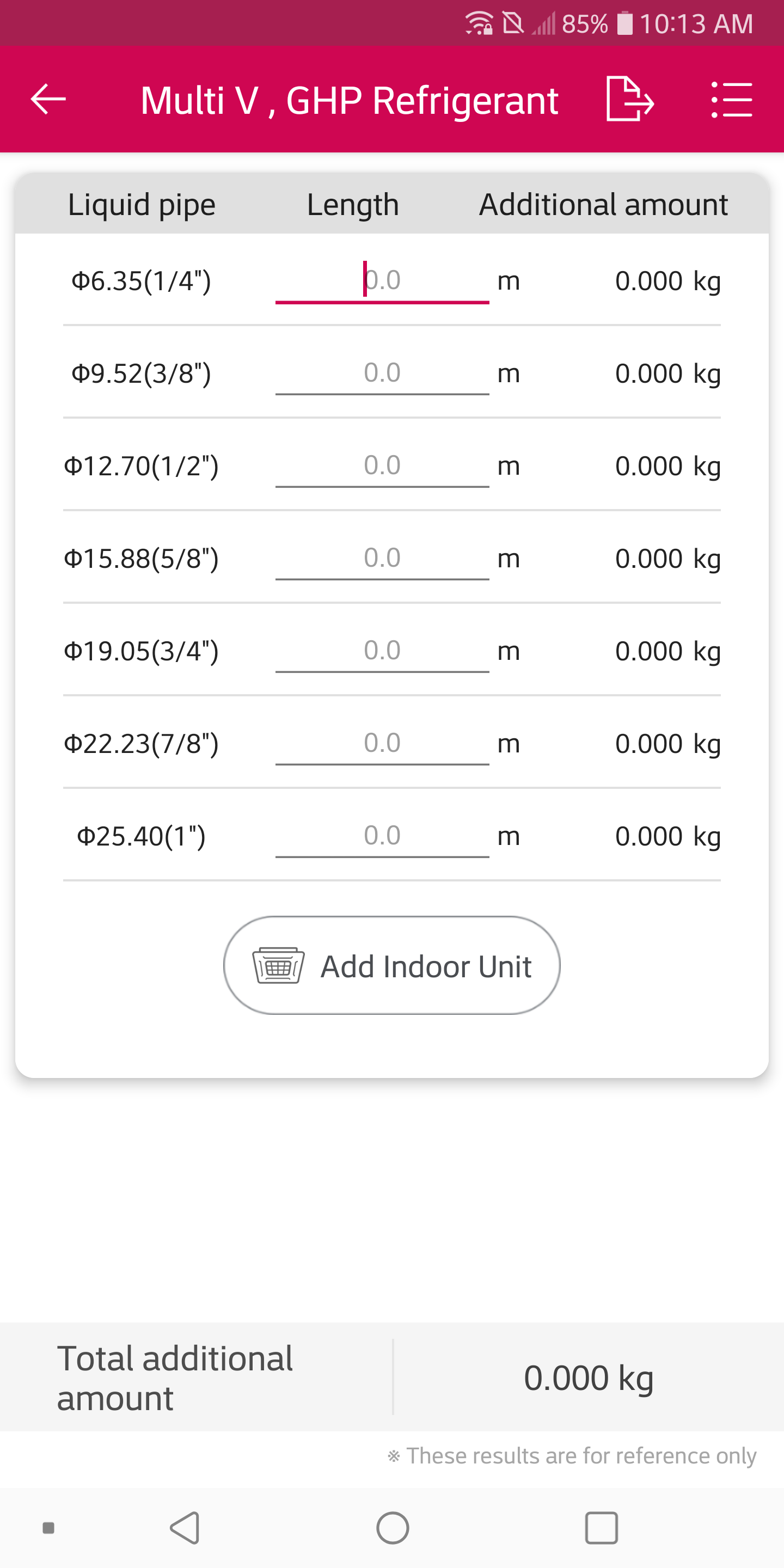Tap the Additional amount column header
Screen dimensions: 784x1568
603,205
